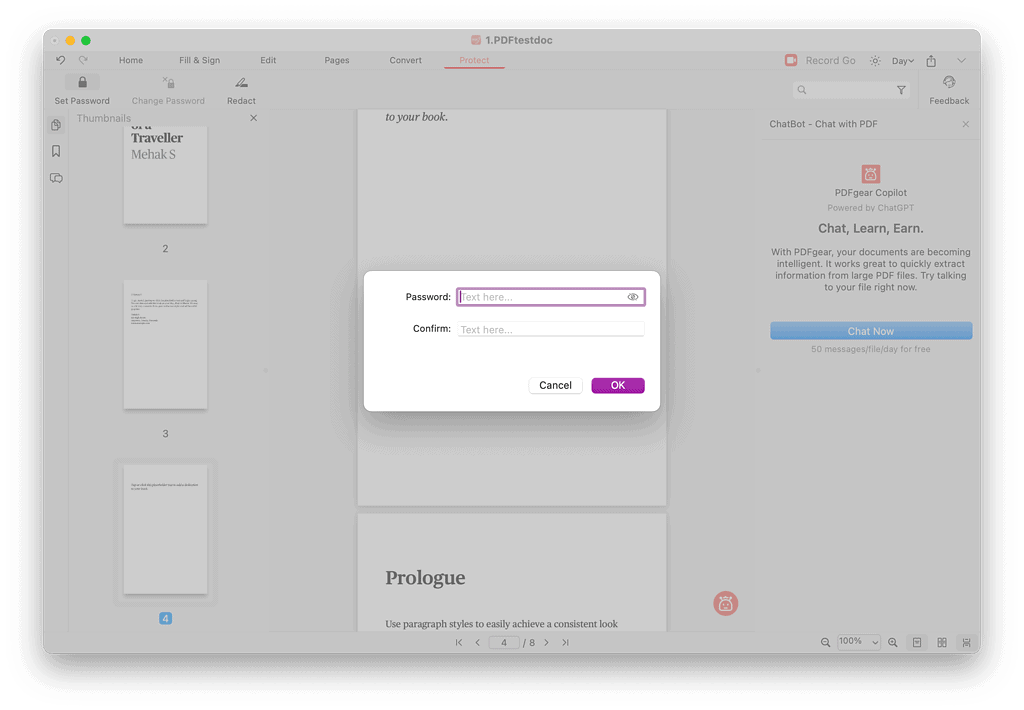Click the floating Copilot robot icon
The width and height of the screenshot is (1024, 710).
726,603
